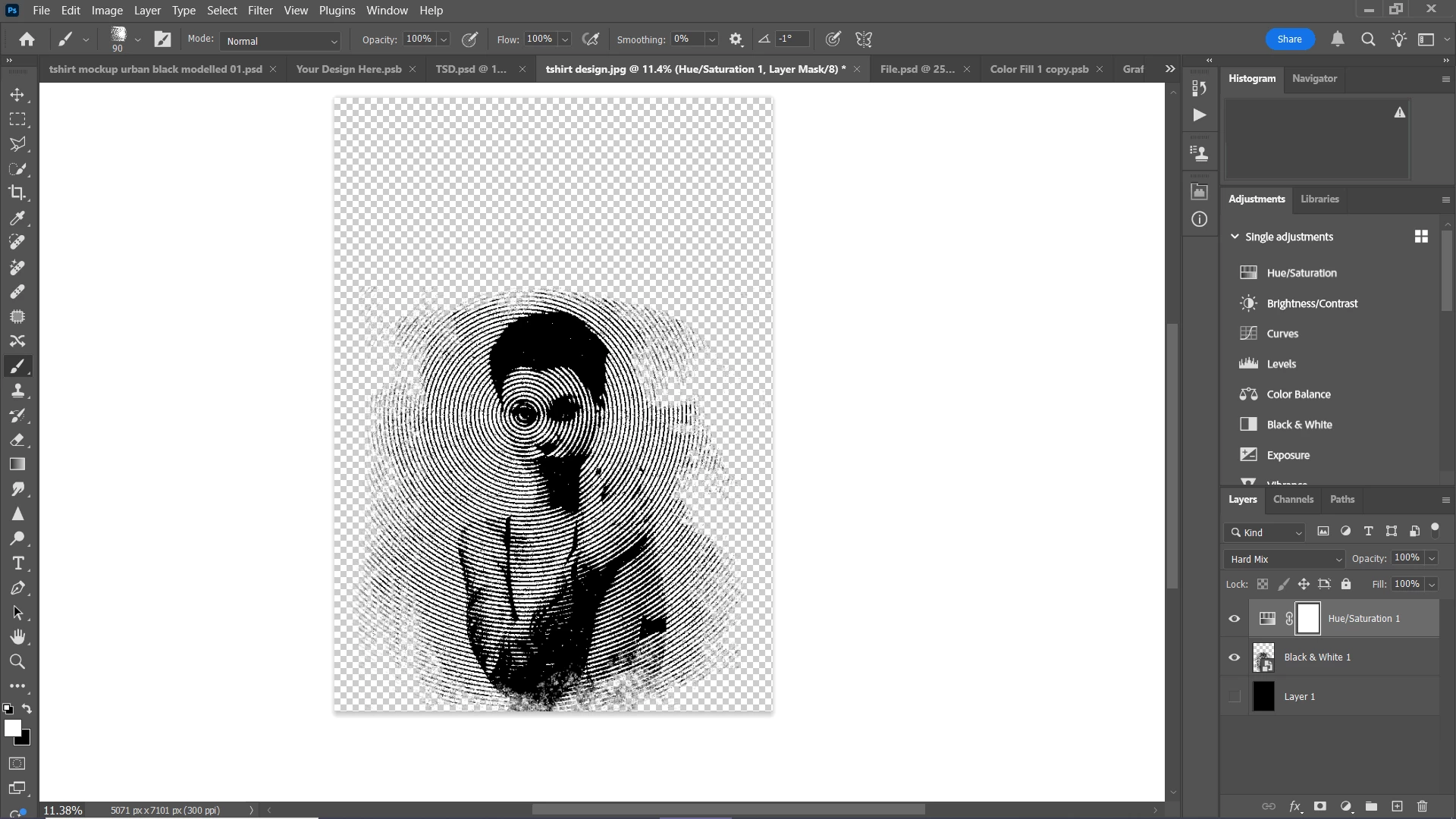Open the Filter menu

(260, 11)
